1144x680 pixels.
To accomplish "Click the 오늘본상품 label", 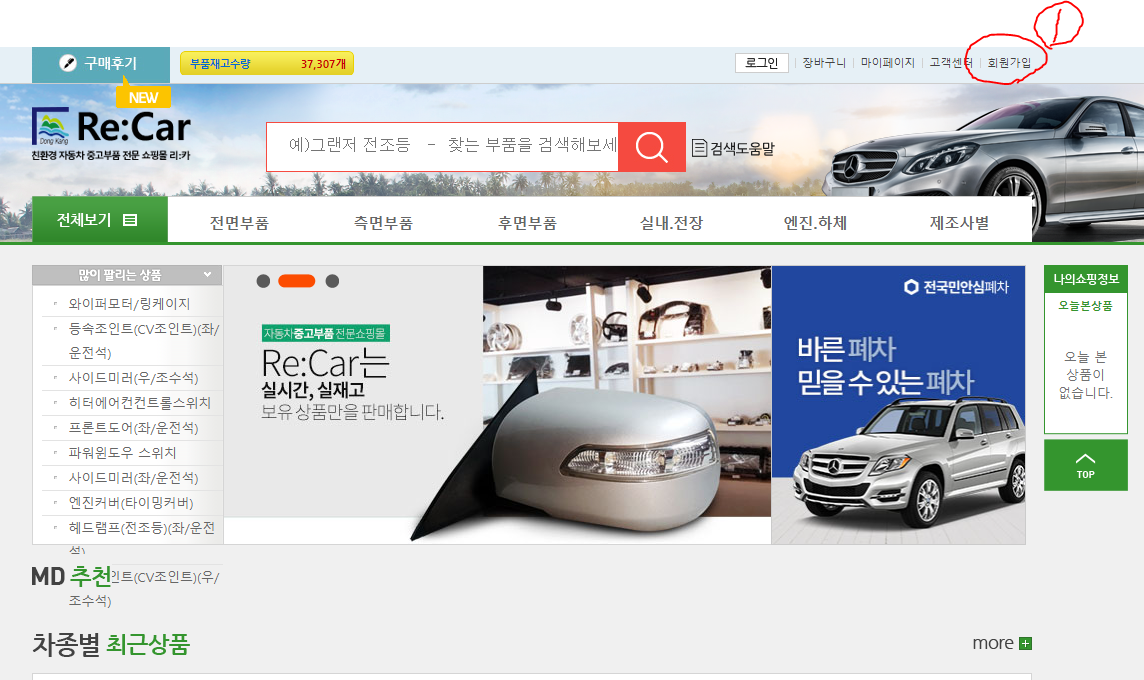I will 1086,306.
